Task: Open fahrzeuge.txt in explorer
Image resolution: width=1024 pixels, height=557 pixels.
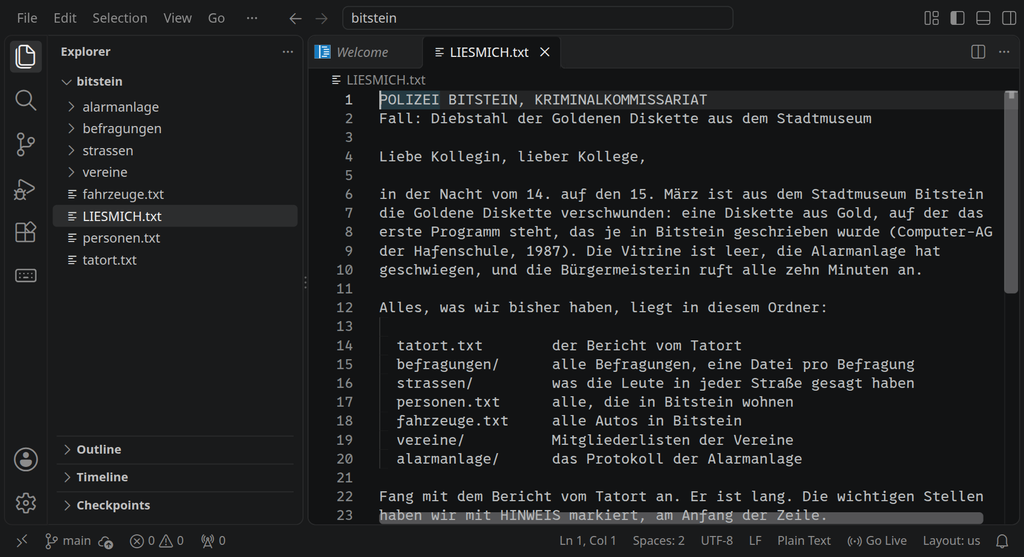Action: pos(176,195)
